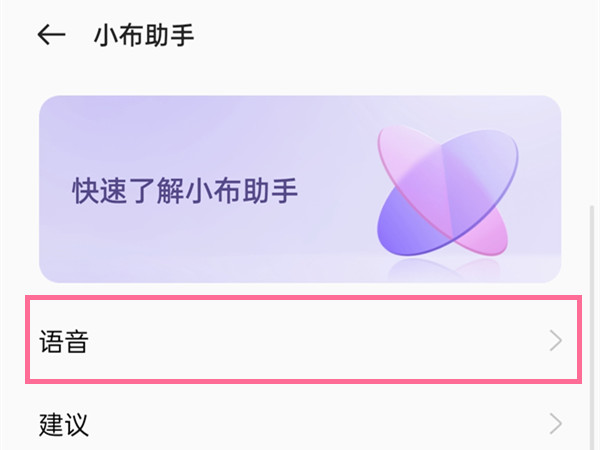The image size is (600, 450).
Task: Select the 建议 label text
Action: coord(65,425)
